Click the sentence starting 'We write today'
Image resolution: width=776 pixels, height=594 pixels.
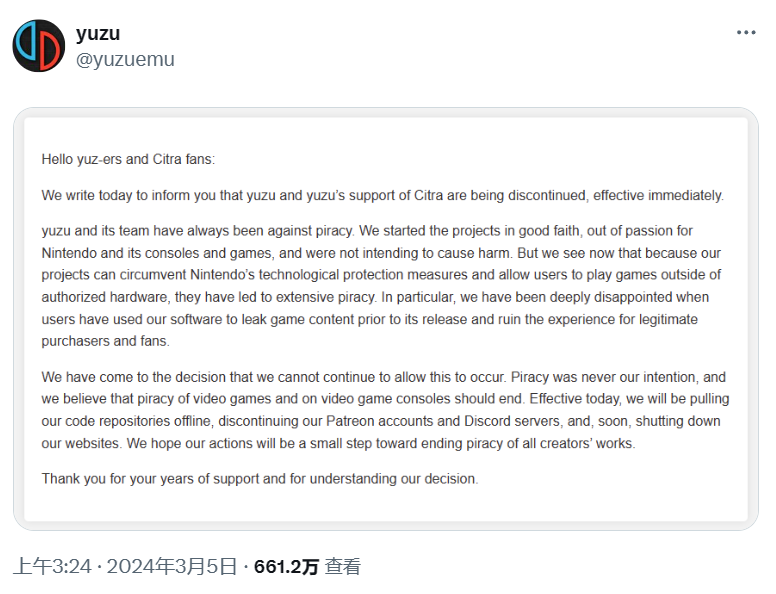[x=383, y=196]
